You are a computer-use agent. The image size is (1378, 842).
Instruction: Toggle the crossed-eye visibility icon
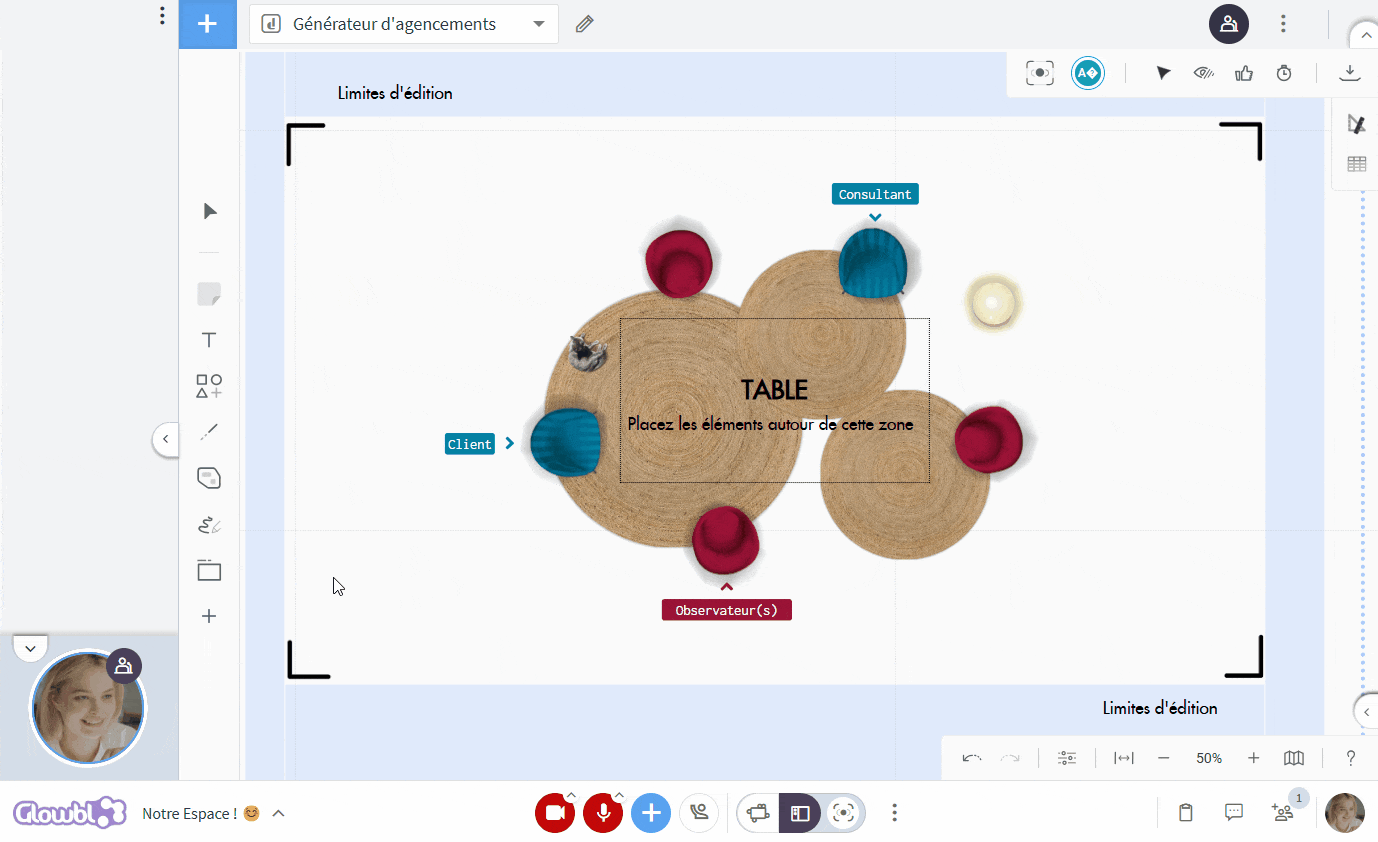point(1205,73)
